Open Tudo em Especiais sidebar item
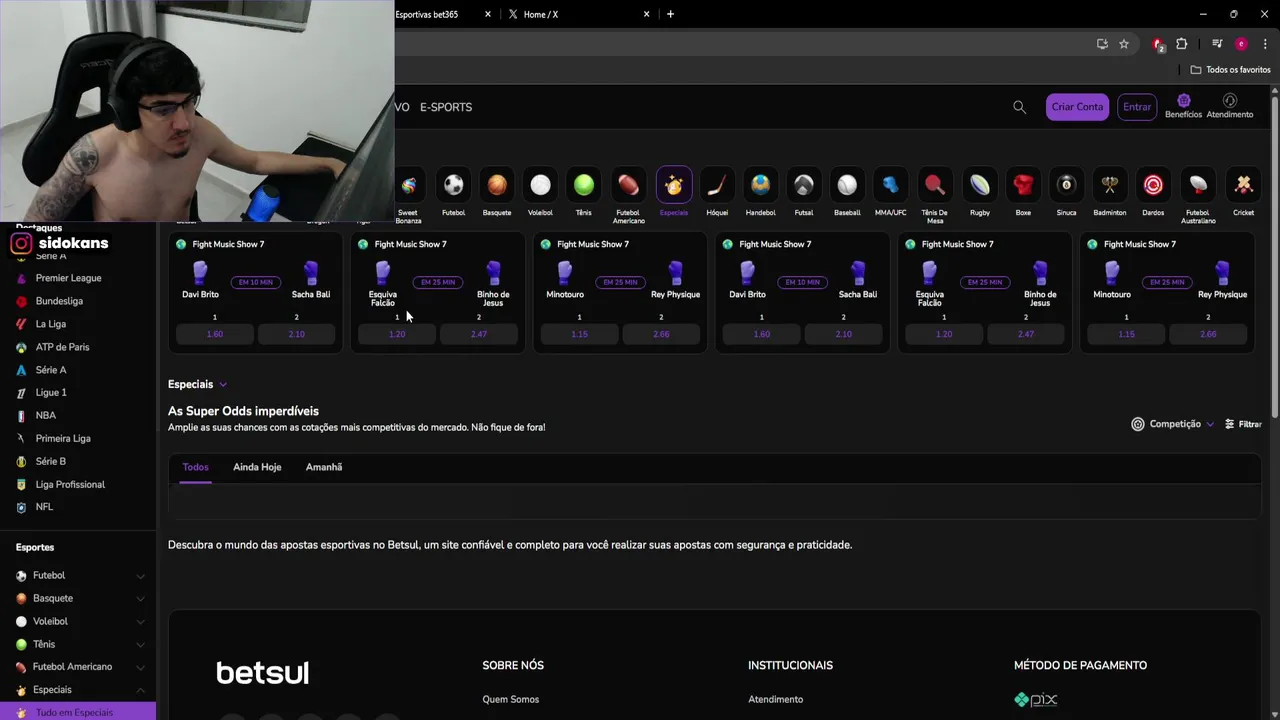The height and width of the screenshot is (720, 1280). pyautogui.click(x=78, y=712)
